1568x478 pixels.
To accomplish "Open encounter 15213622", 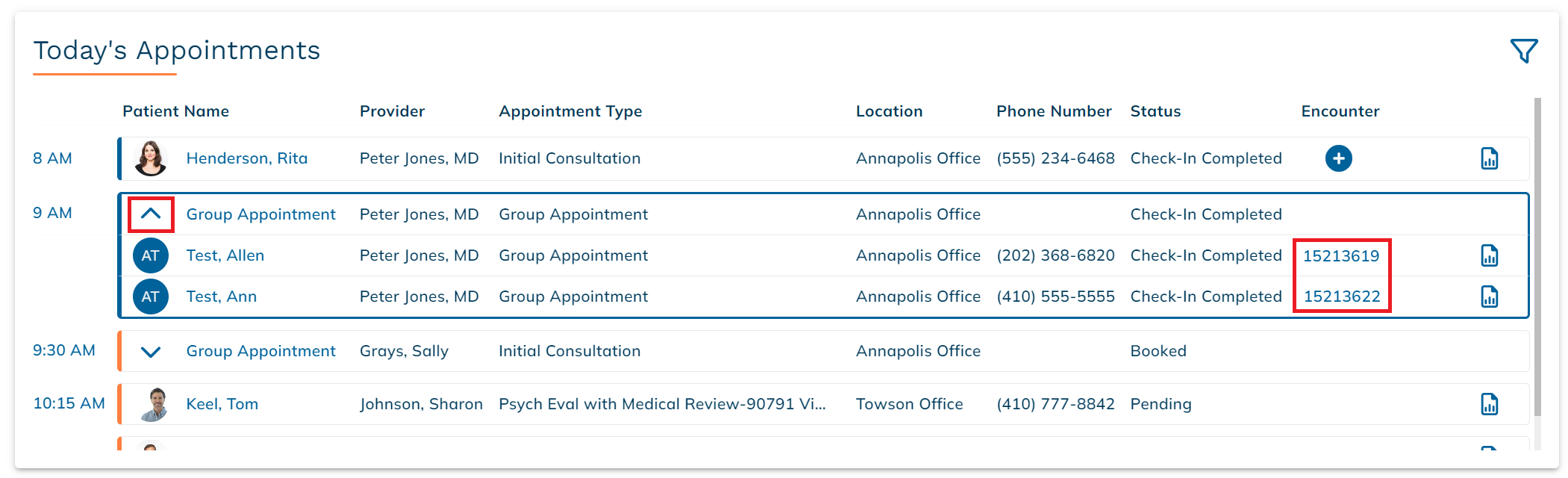I will coord(1342,297).
